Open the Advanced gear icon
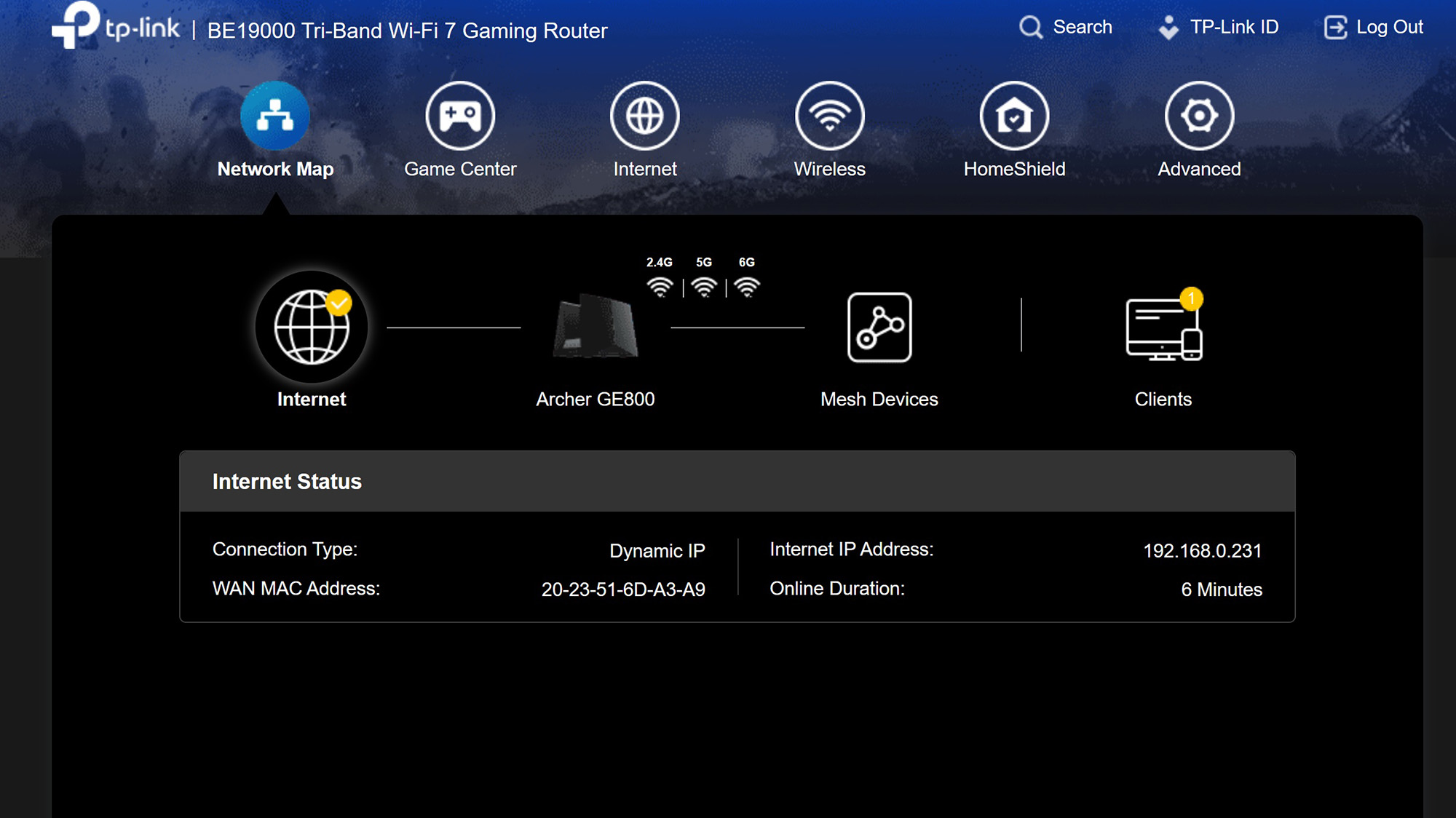This screenshot has height=818, width=1456. [x=1199, y=116]
